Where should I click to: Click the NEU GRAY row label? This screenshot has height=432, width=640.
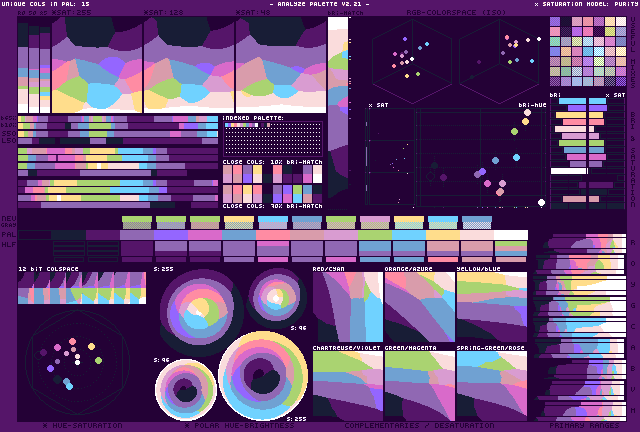(9, 221)
